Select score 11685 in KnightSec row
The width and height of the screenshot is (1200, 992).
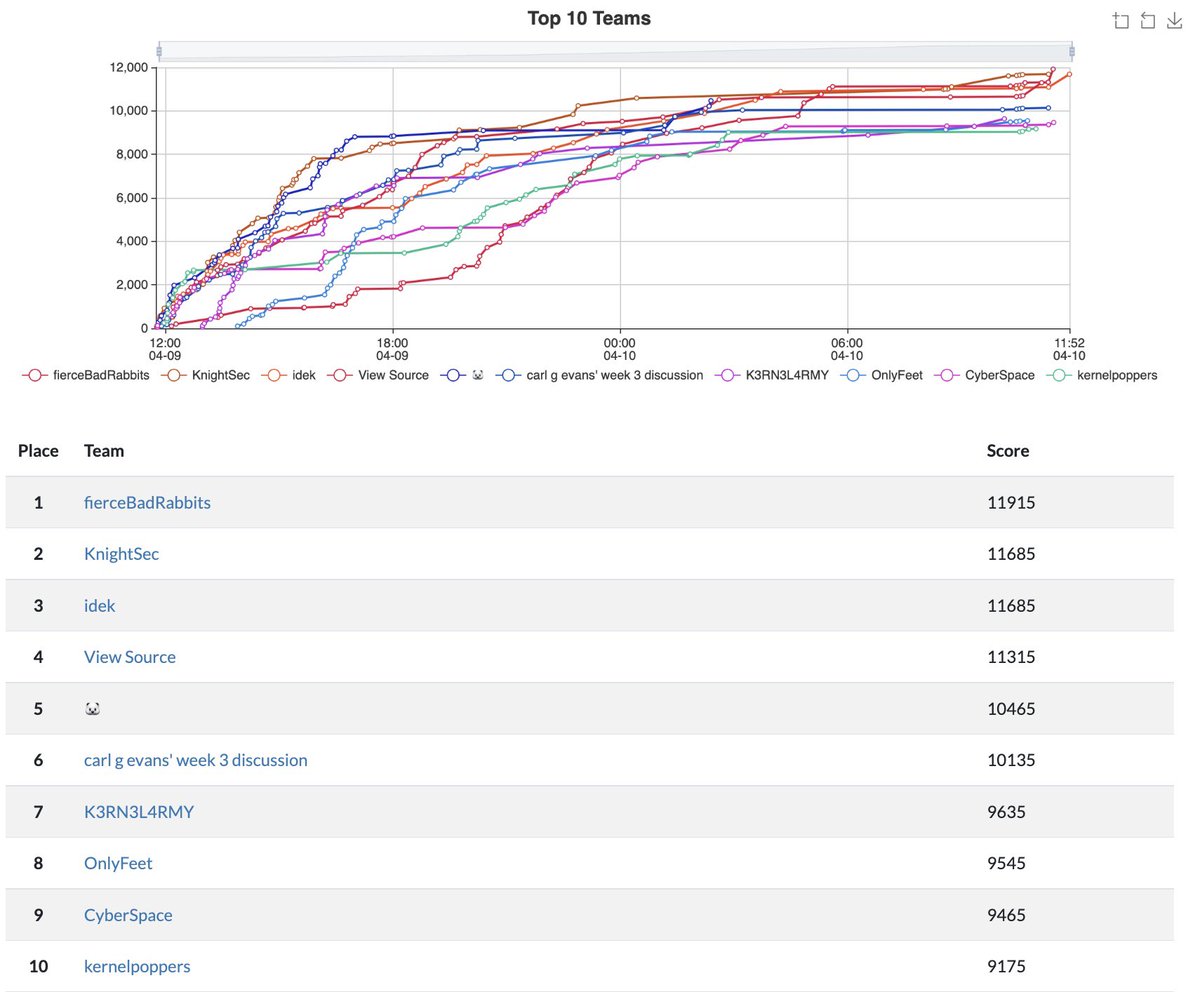(x=1011, y=554)
